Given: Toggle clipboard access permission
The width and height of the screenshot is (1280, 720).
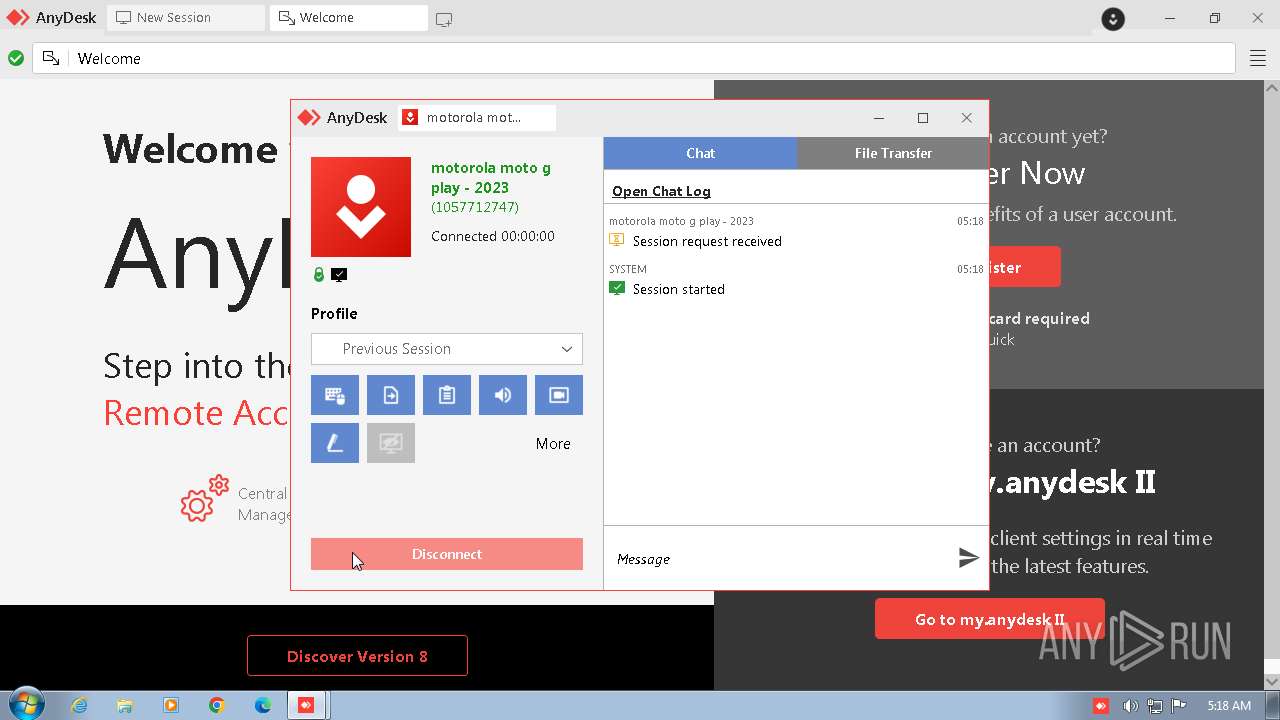Looking at the screenshot, I should pyautogui.click(x=447, y=395).
